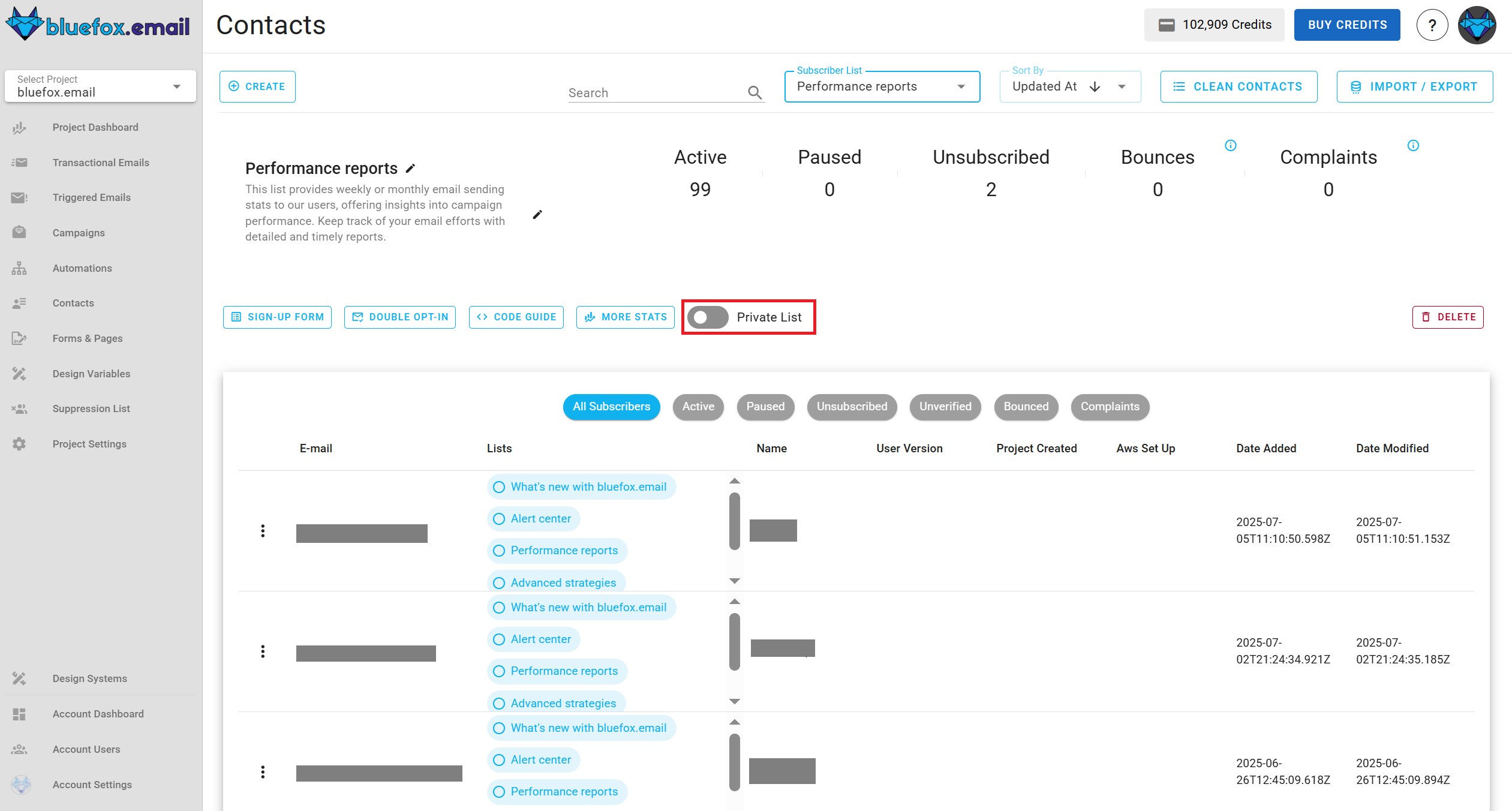Screen dimensions: 1512x811
Task: Open Complaints info icon
Action: click(1413, 145)
